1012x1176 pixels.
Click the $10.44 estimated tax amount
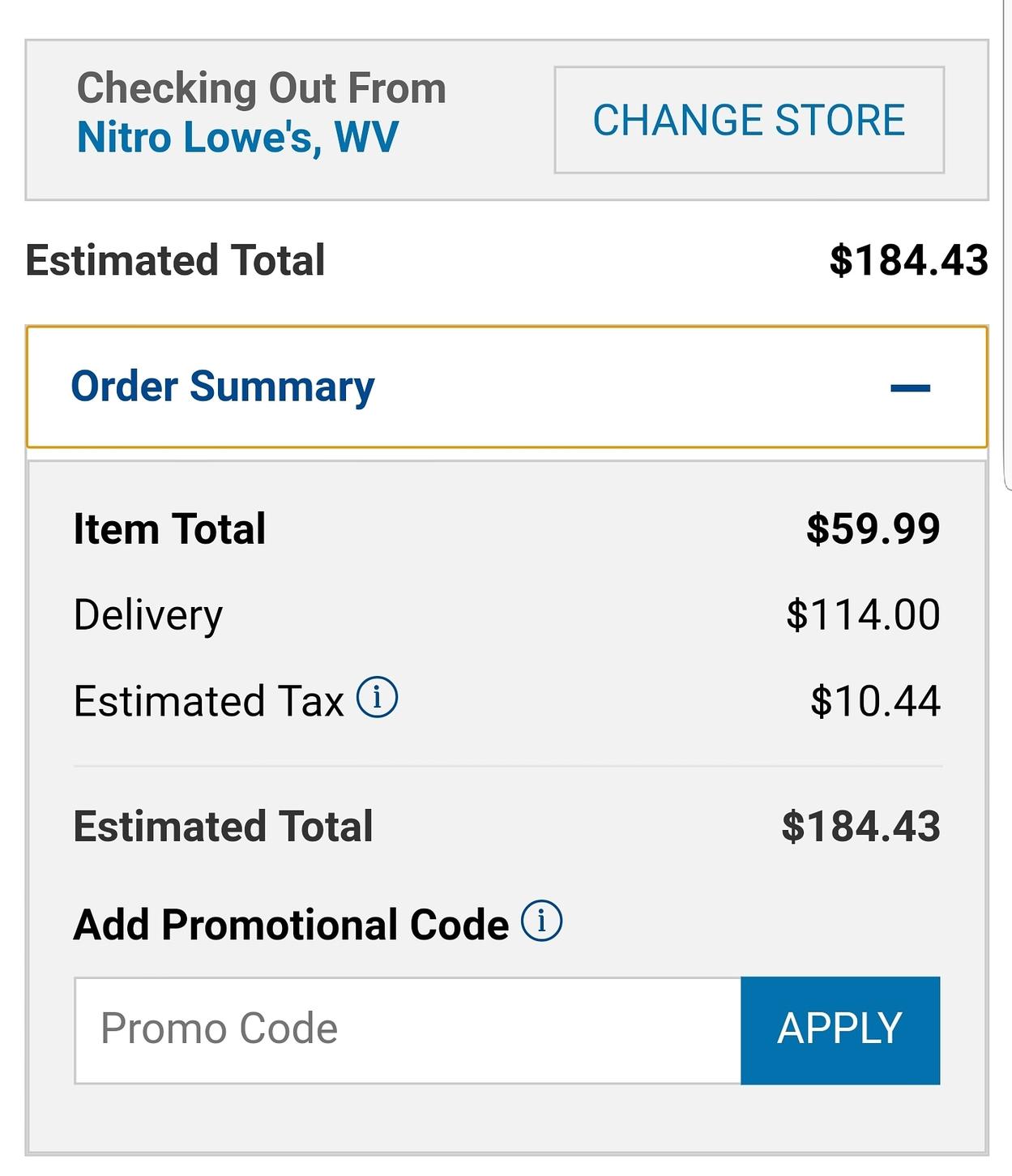point(875,700)
